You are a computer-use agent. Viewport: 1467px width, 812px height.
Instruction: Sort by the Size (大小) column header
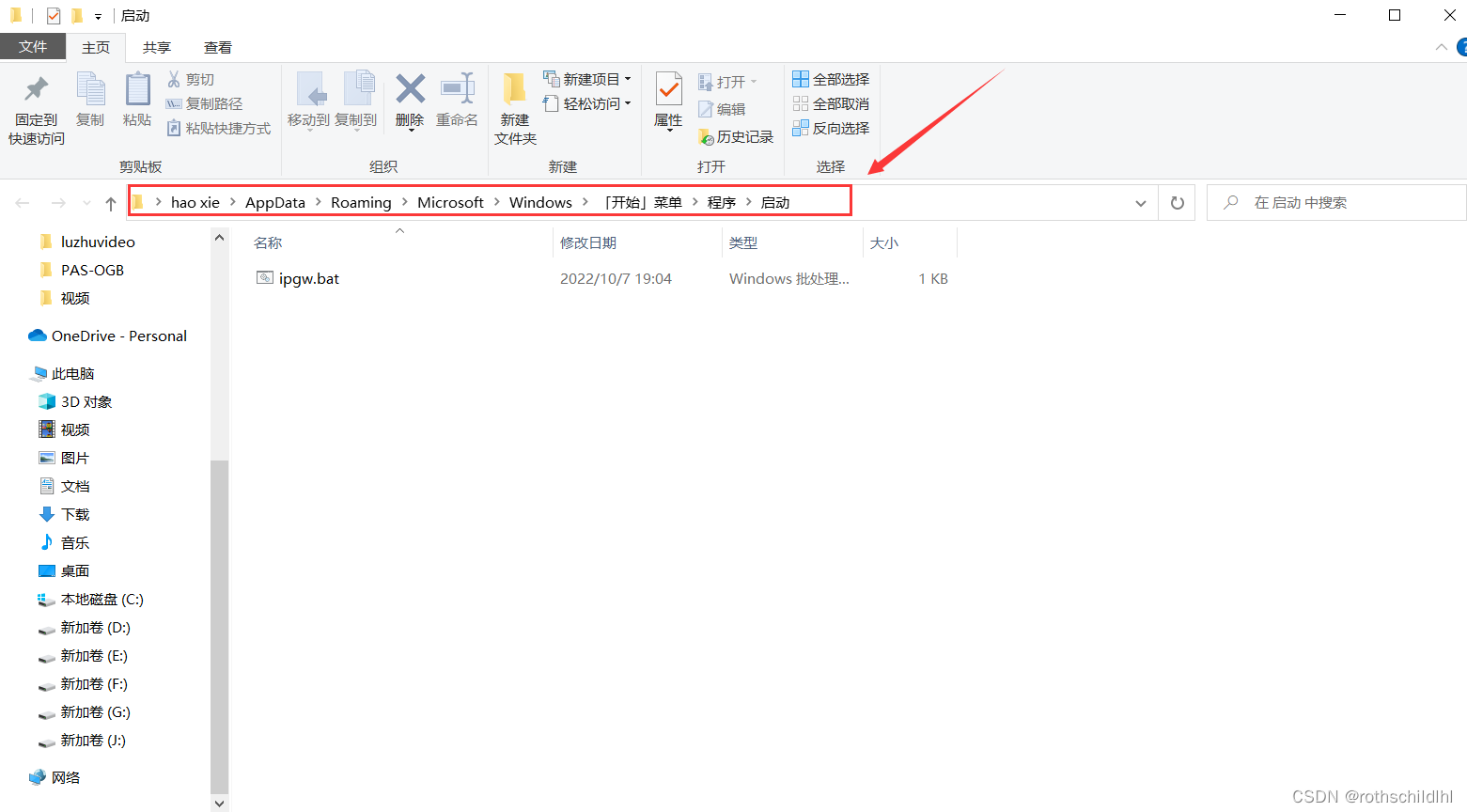point(911,242)
